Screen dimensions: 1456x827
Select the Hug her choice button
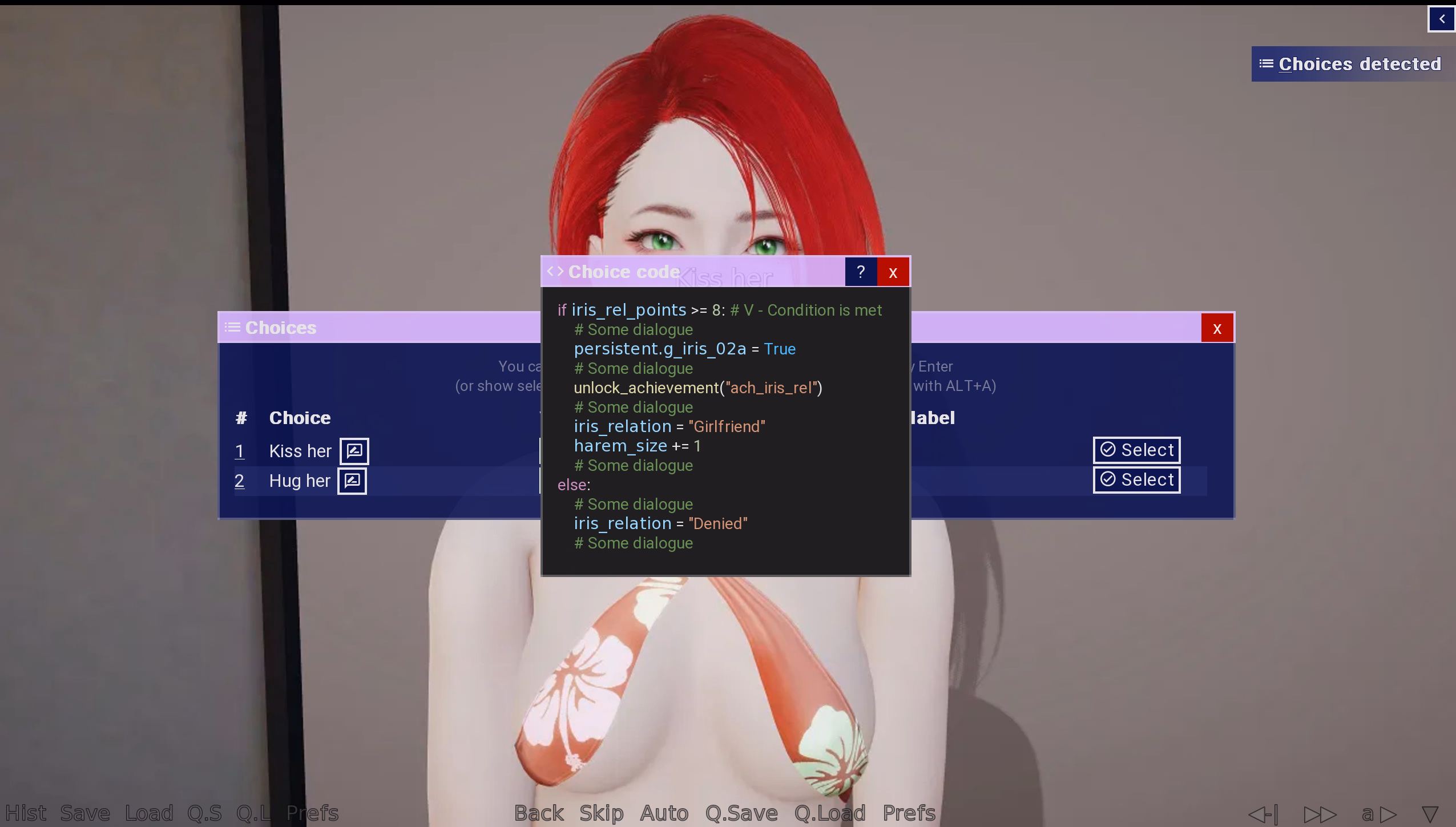pyautogui.click(x=1136, y=479)
